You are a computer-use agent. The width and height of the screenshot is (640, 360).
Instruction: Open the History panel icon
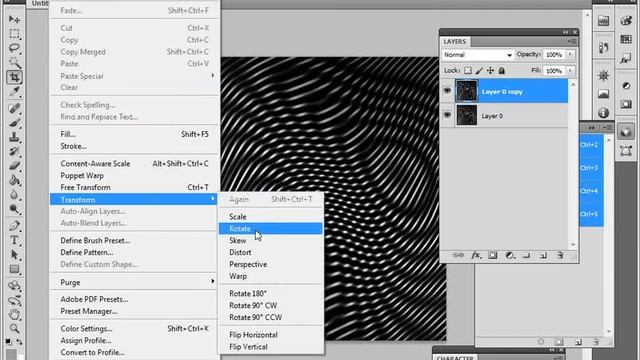point(603,47)
